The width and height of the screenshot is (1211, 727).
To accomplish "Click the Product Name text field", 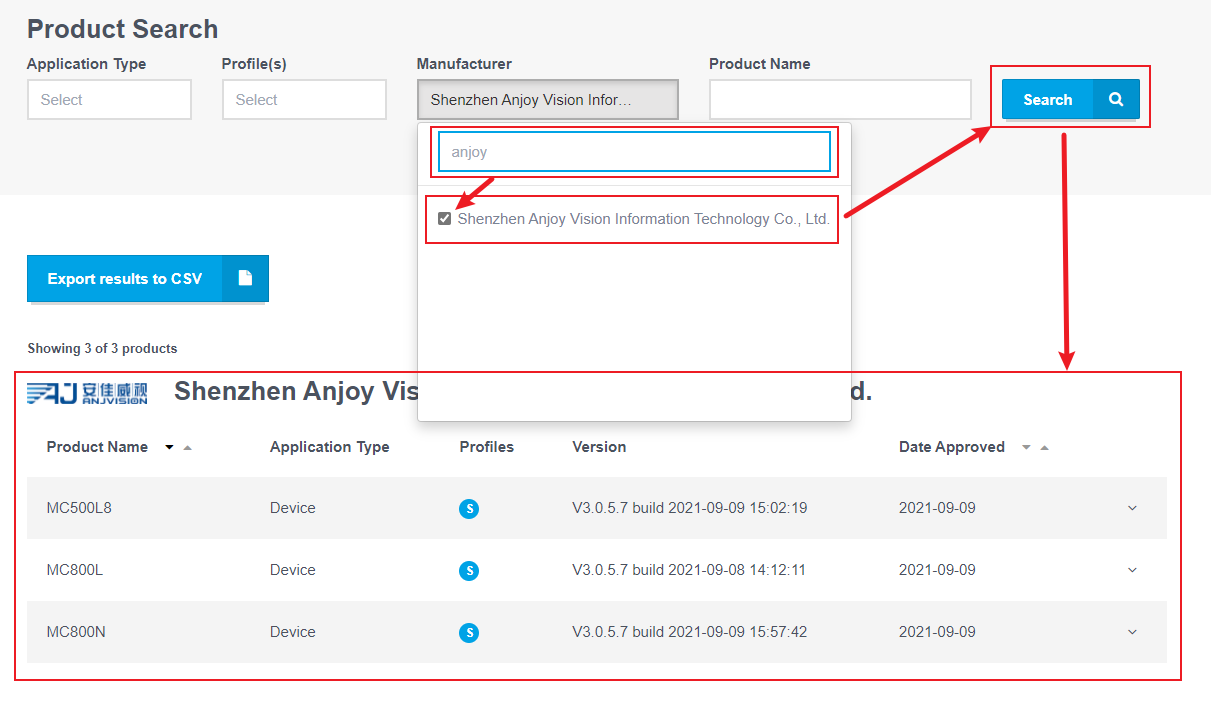I will 840,100.
